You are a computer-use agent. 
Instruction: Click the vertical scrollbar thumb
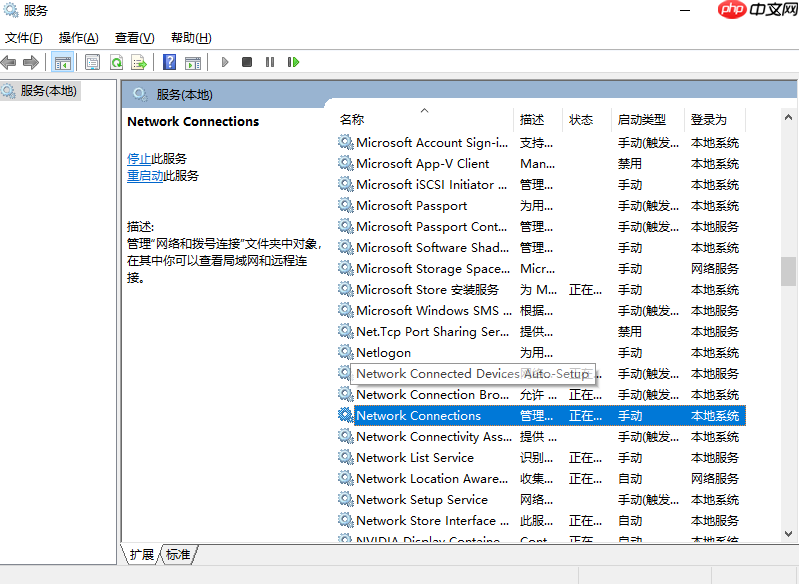click(x=788, y=272)
